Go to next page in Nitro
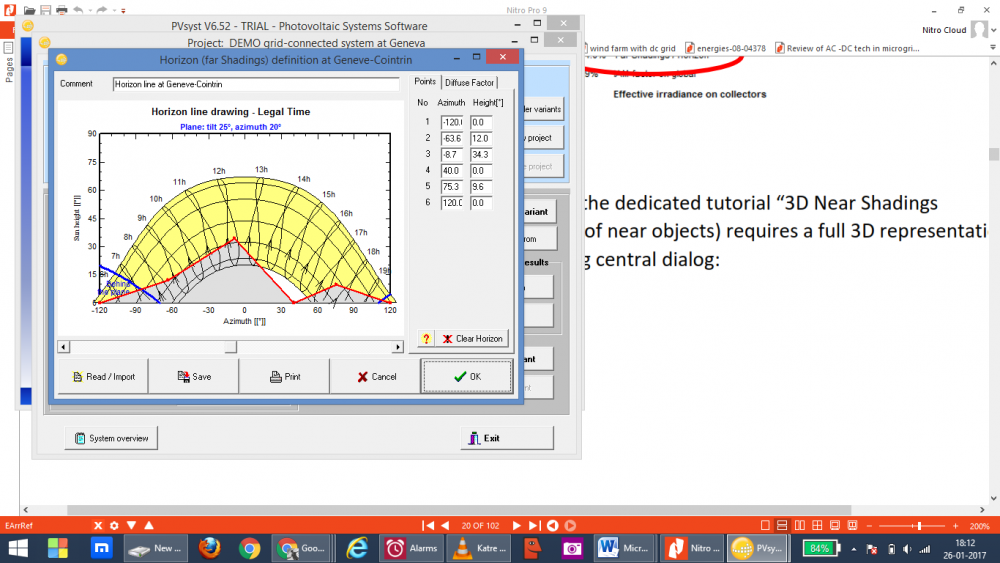 point(517,525)
